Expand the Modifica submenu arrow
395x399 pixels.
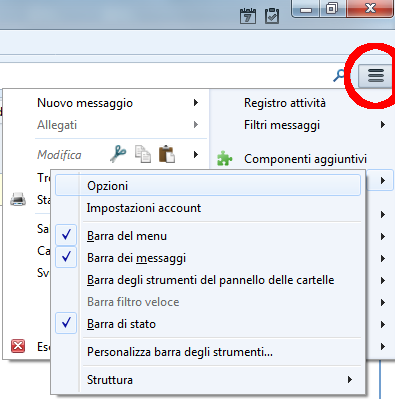(x=196, y=154)
